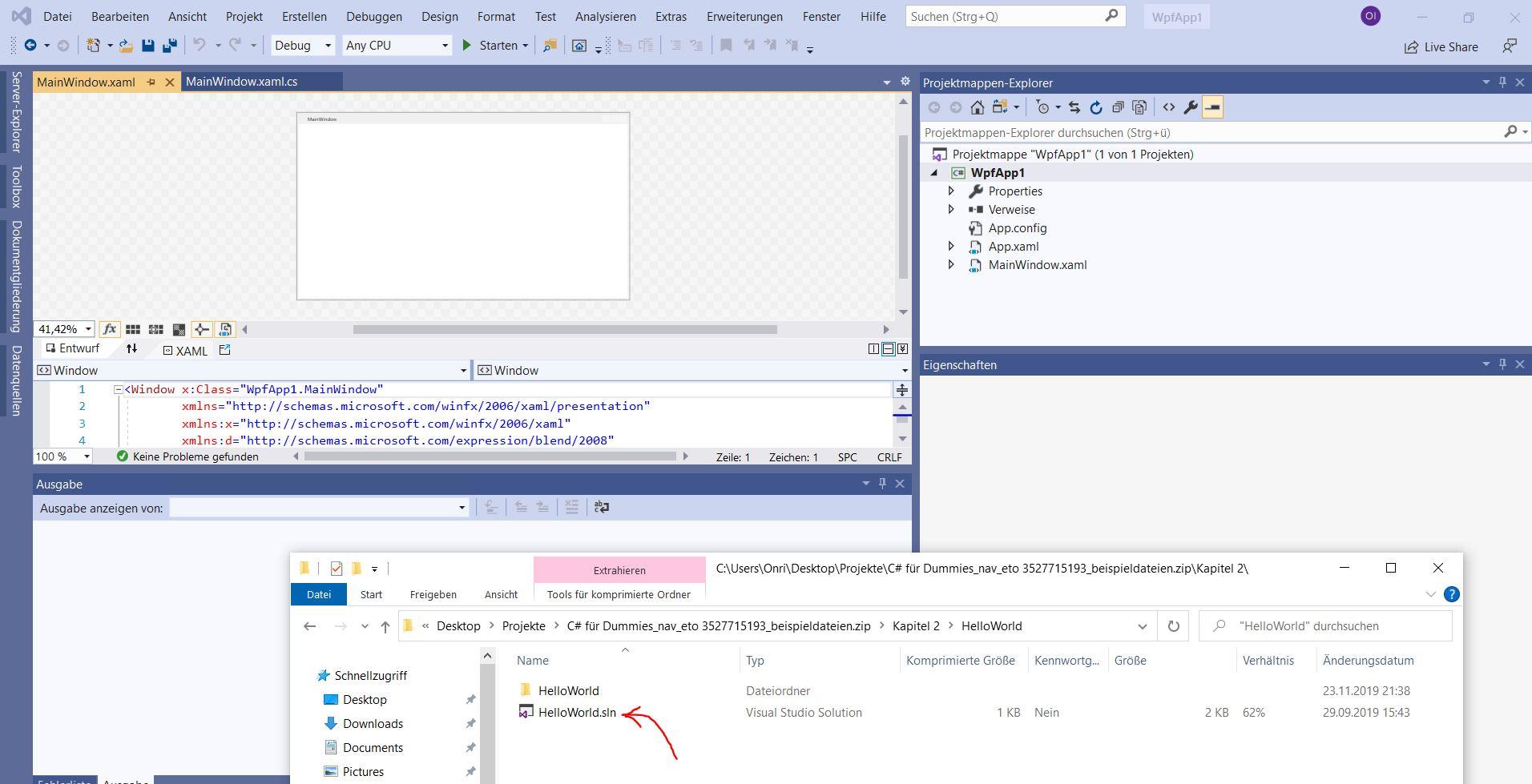This screenshot has height=784, width=1532.
Task: Toggle artboard background checker icon
Action: tap(179, 329)
